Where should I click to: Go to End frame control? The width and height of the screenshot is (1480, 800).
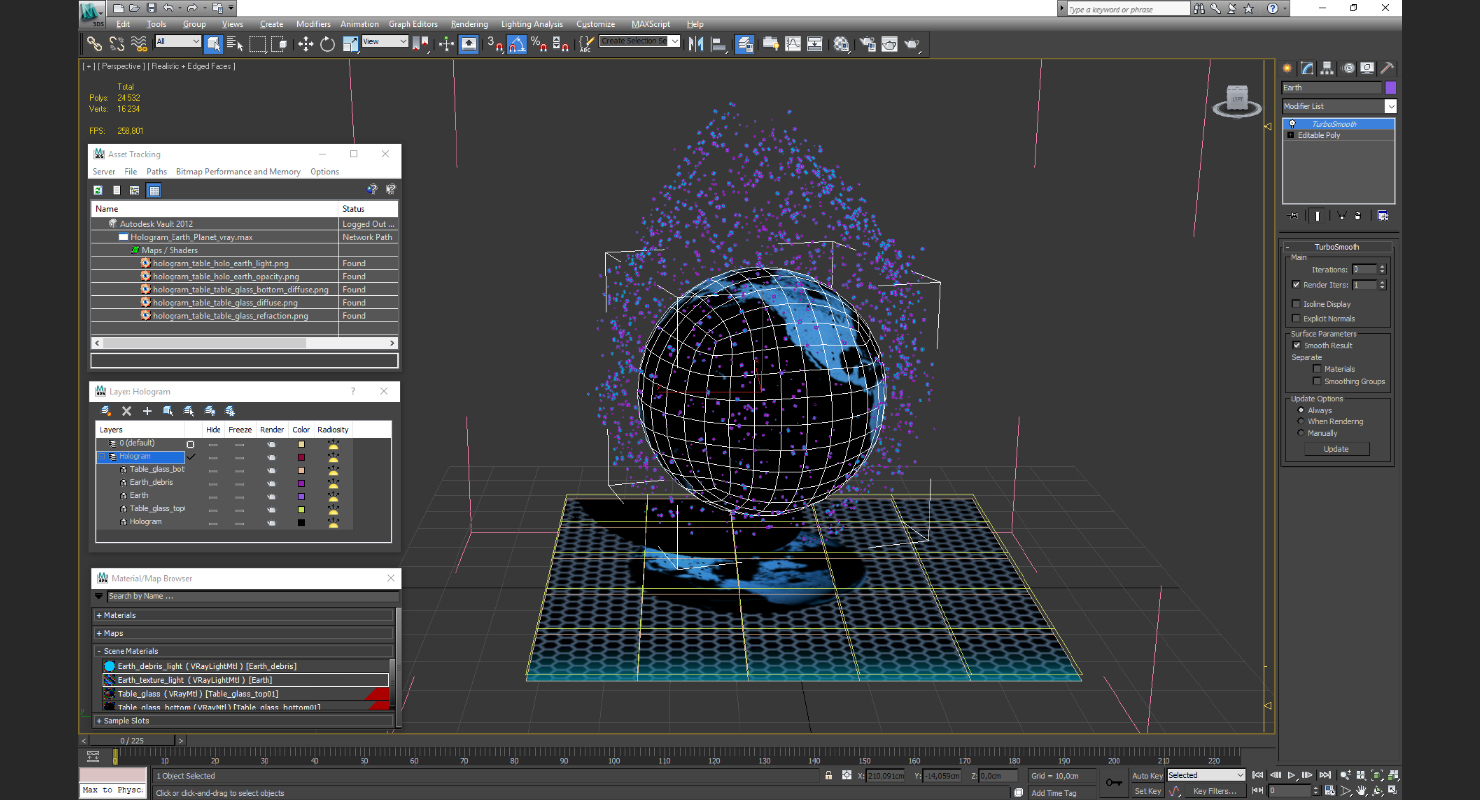click(x=1325, y=775)
